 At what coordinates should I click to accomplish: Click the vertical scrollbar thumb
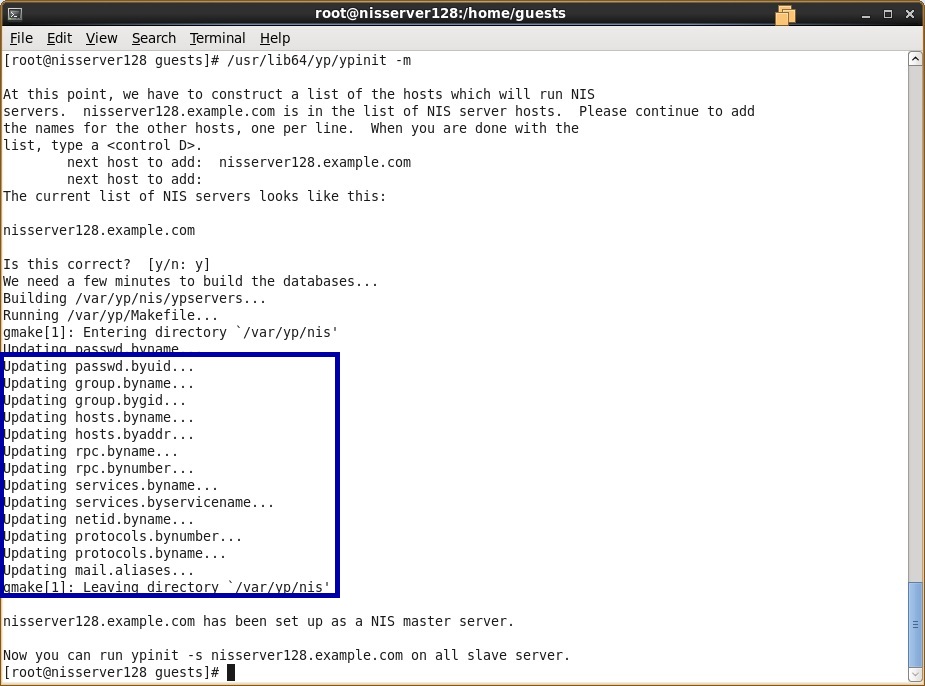[x=915, y=625]
